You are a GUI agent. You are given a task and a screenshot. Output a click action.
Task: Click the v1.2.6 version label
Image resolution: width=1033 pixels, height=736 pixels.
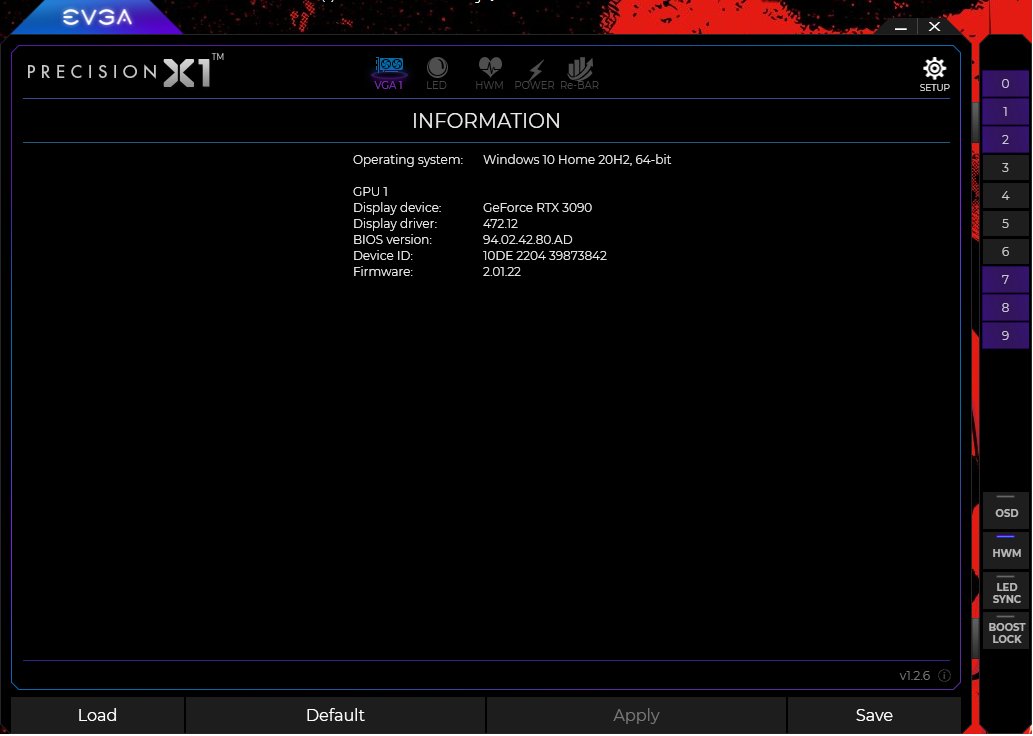point(915,675)
